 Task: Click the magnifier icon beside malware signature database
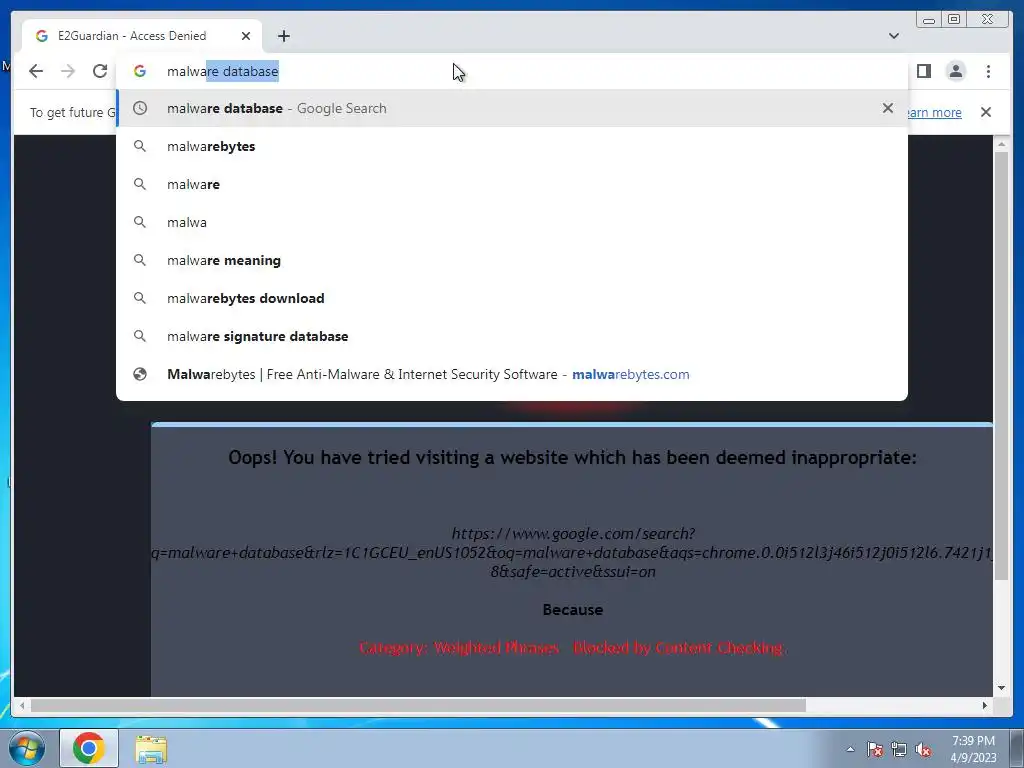coord(140,336)
